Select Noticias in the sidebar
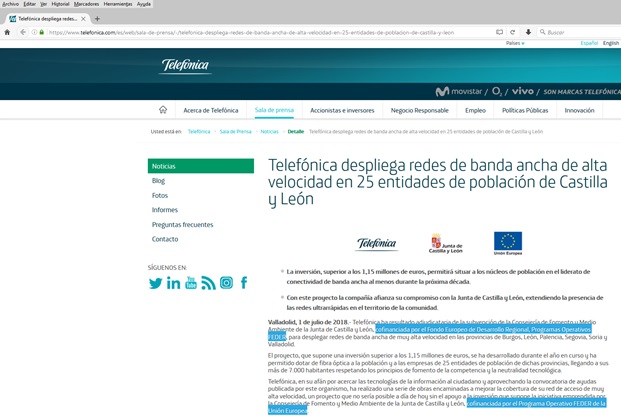This screenshot has width=621, height=416. [x=201, y=166]
